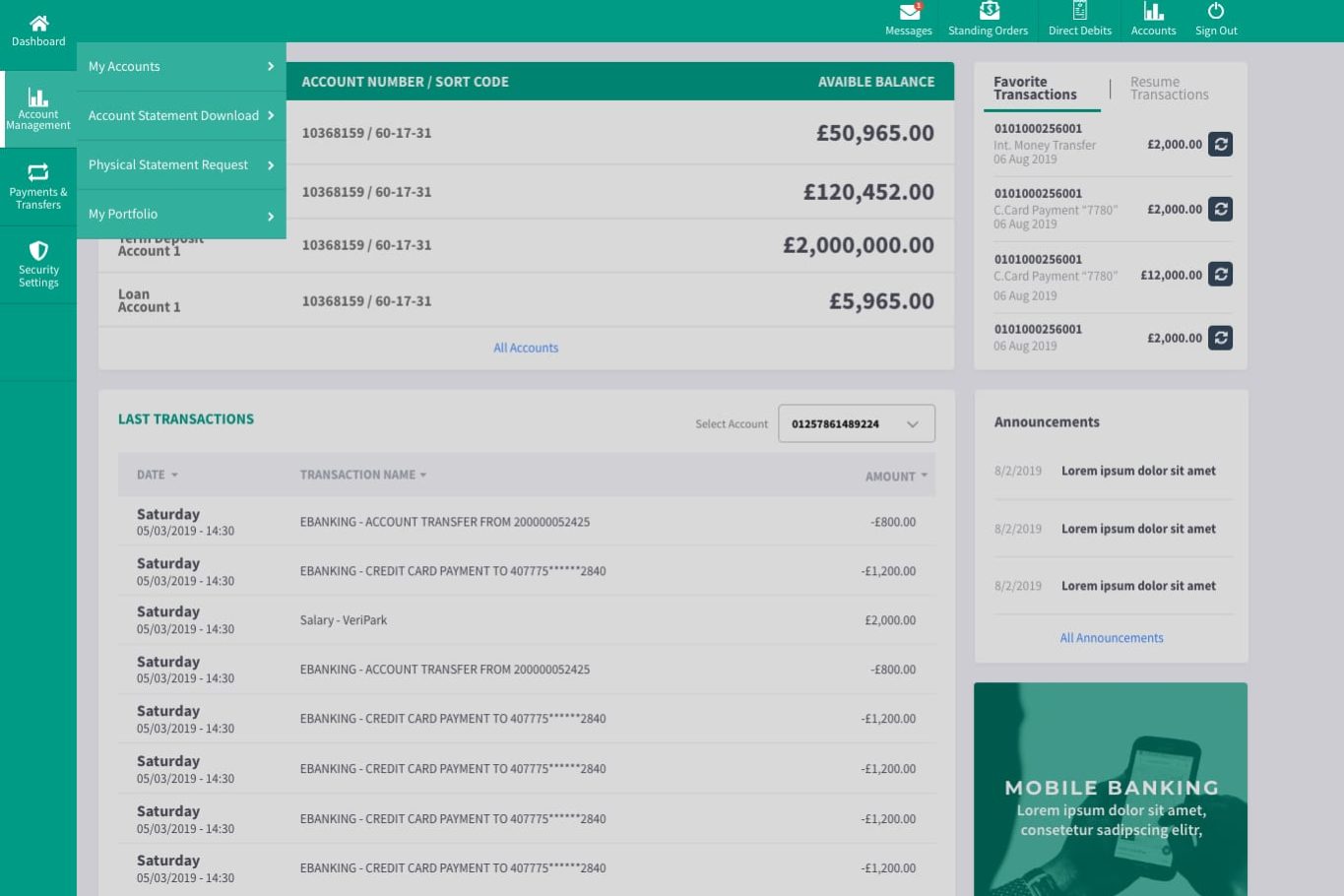This screenshot has width=1344, height=896.
Task: Click the All Accounts link
Action: point(526,349)
